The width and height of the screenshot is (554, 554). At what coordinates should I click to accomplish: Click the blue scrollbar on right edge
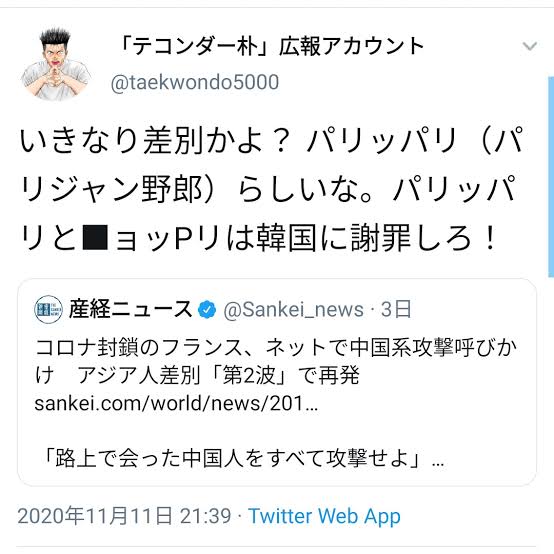(x=551, y=177)
